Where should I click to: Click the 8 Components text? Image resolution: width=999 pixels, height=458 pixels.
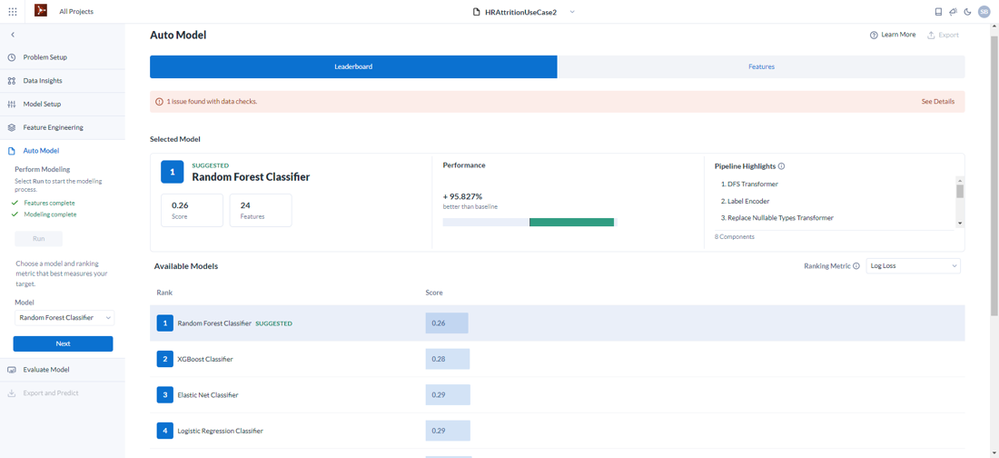pyautogui.click(x=733, y=237)
